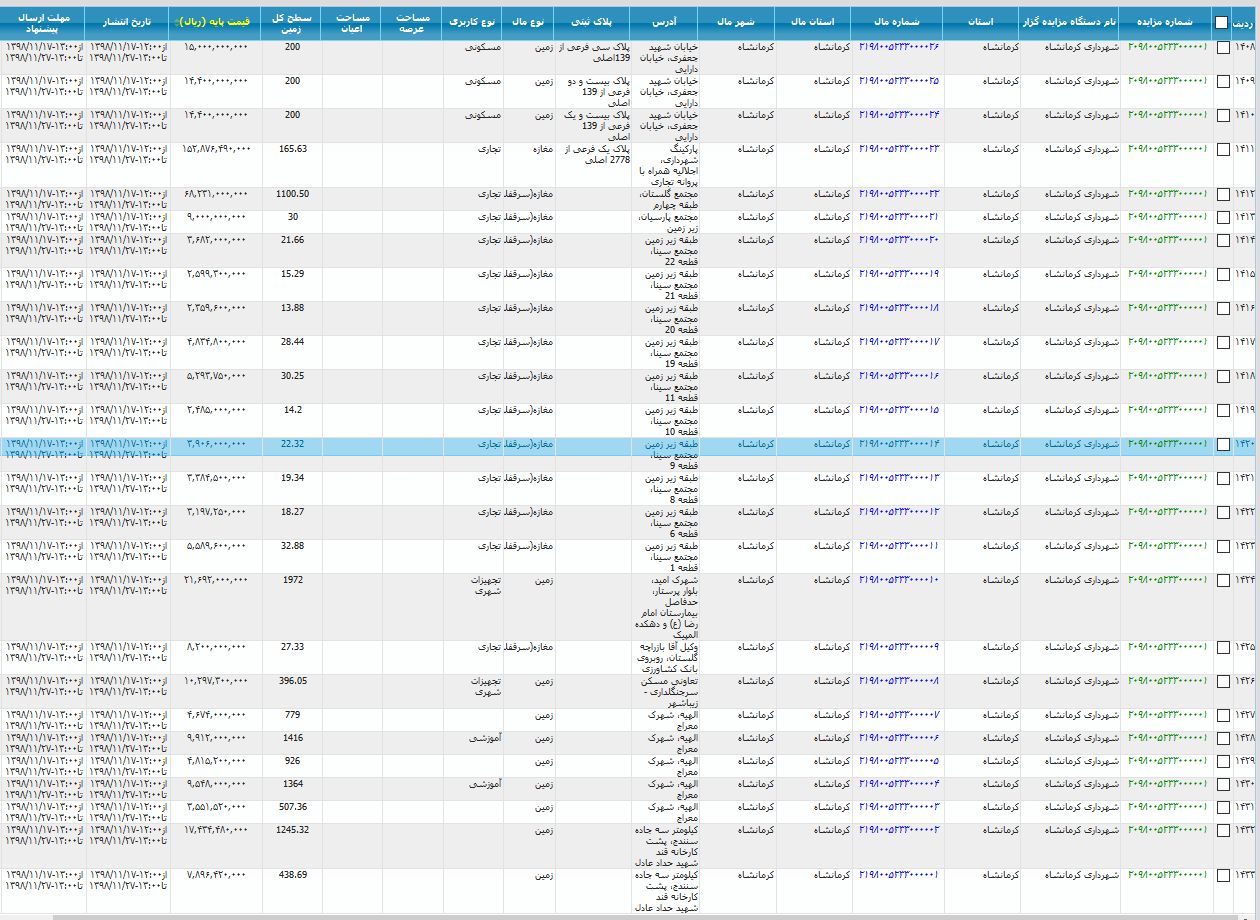Select the checkbox for row ۱۴۱۱
The width and height of the screenshot is (1260, 920).
(x=1222, y=154)
